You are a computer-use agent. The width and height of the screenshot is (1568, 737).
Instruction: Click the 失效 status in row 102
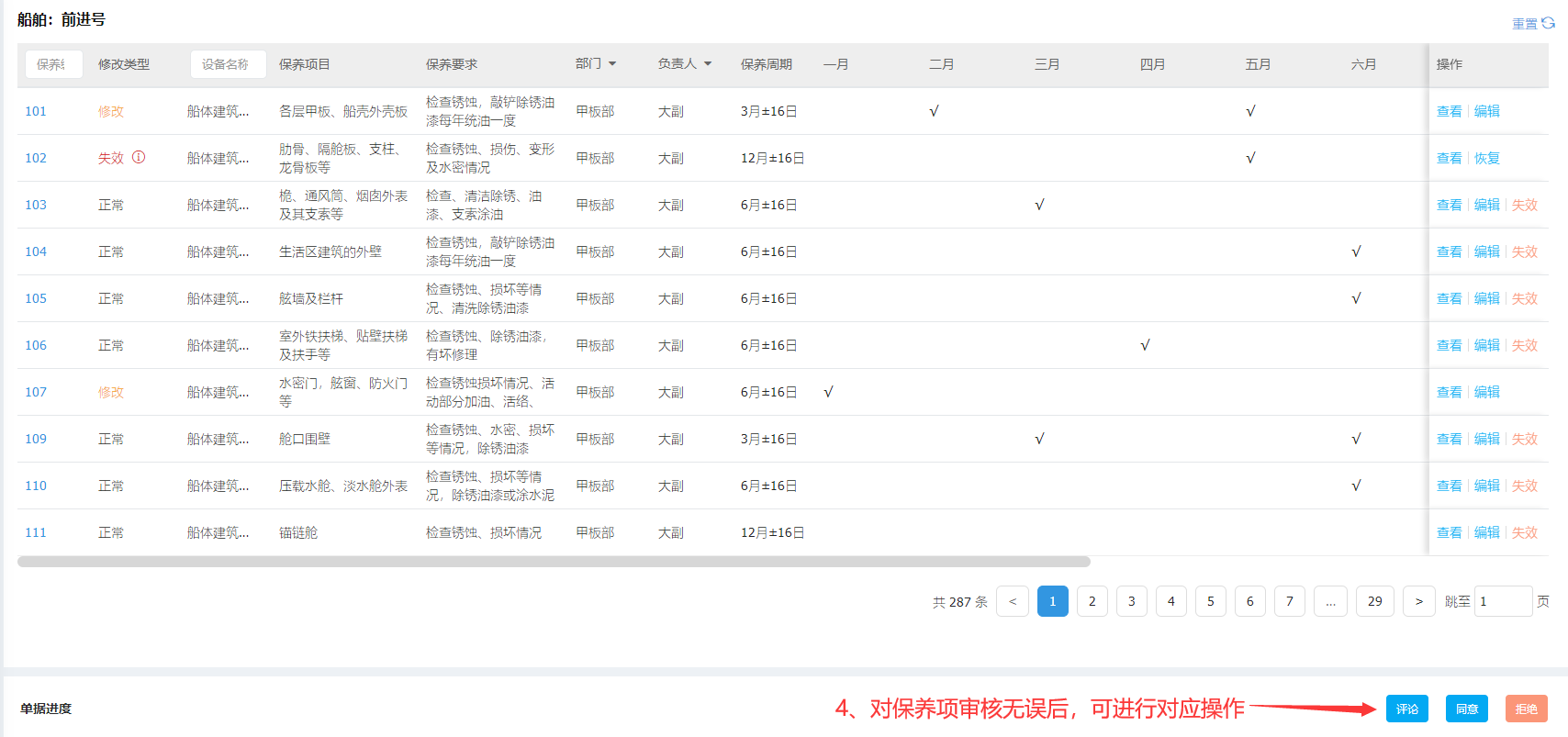pos(111,158)
